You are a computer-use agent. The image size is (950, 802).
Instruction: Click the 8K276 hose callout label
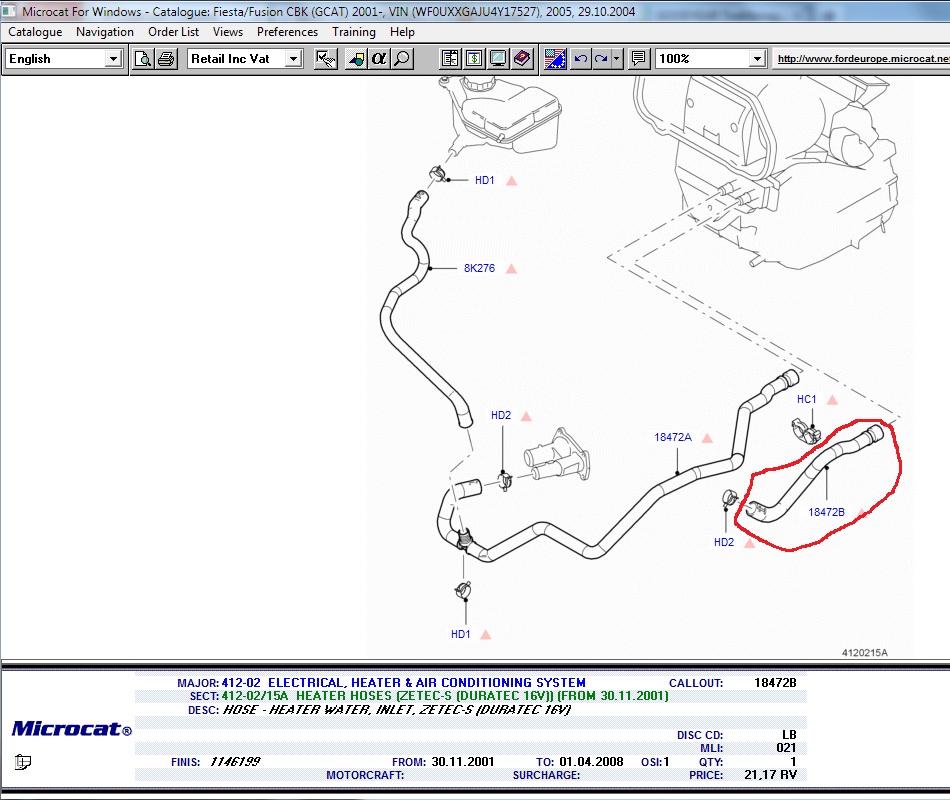click(479, 268)
